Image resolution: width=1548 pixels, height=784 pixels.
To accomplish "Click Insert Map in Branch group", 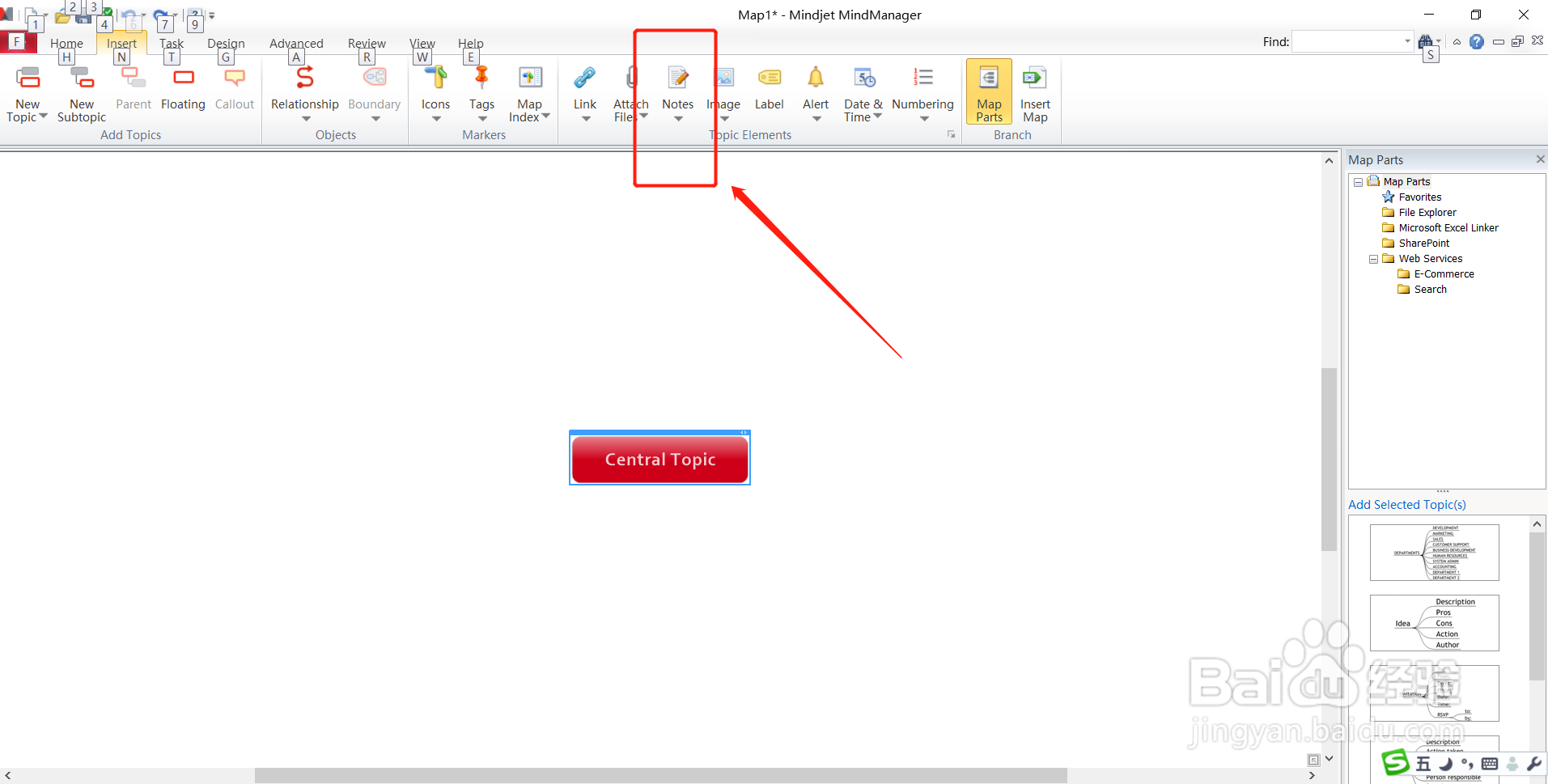I will [x=1035, y=94].
